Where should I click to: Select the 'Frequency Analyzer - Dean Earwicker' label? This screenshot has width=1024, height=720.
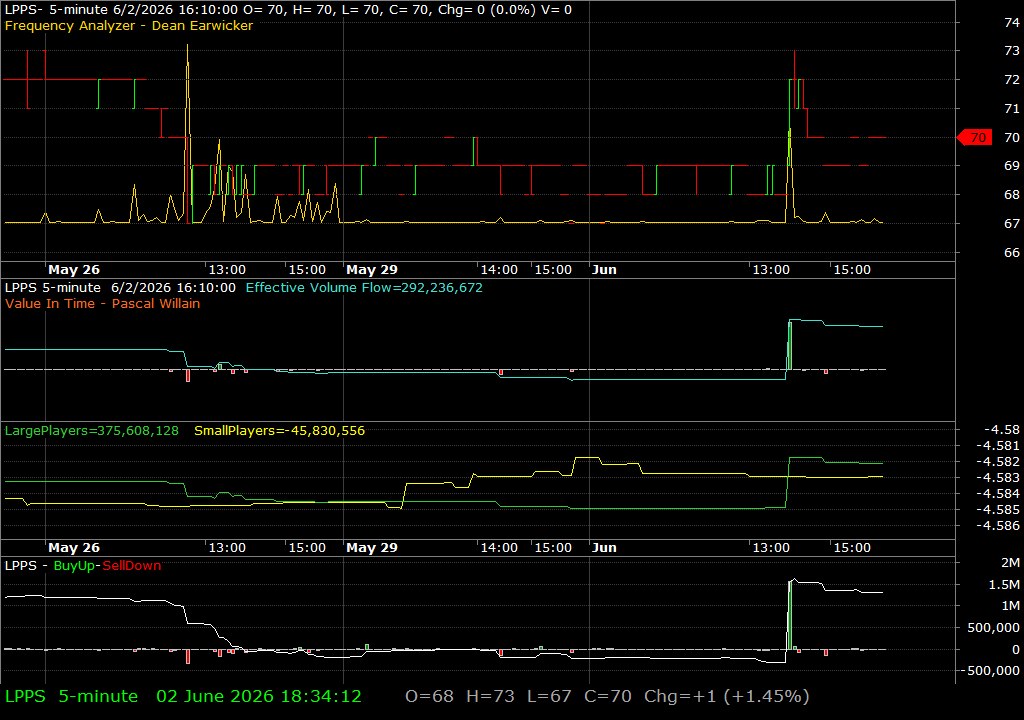129,26
